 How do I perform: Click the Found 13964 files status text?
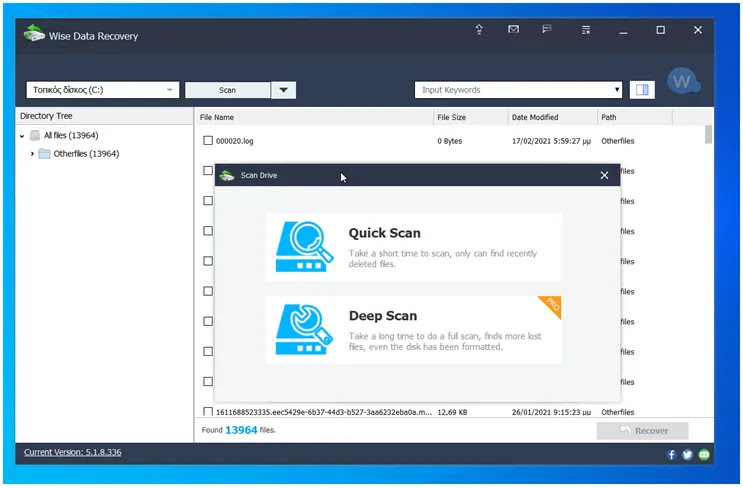click(x=238, y=430)
